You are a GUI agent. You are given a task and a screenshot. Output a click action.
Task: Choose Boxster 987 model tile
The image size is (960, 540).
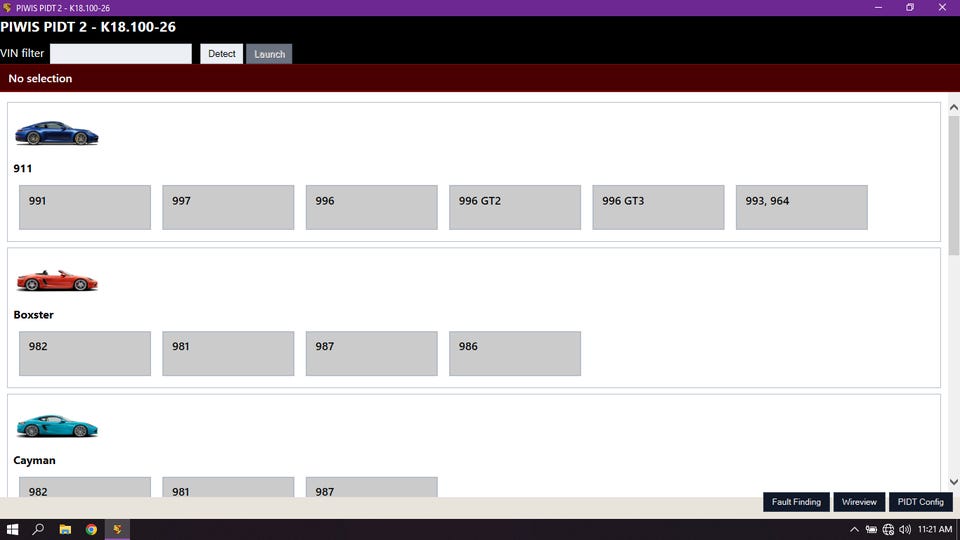[372, 353]
